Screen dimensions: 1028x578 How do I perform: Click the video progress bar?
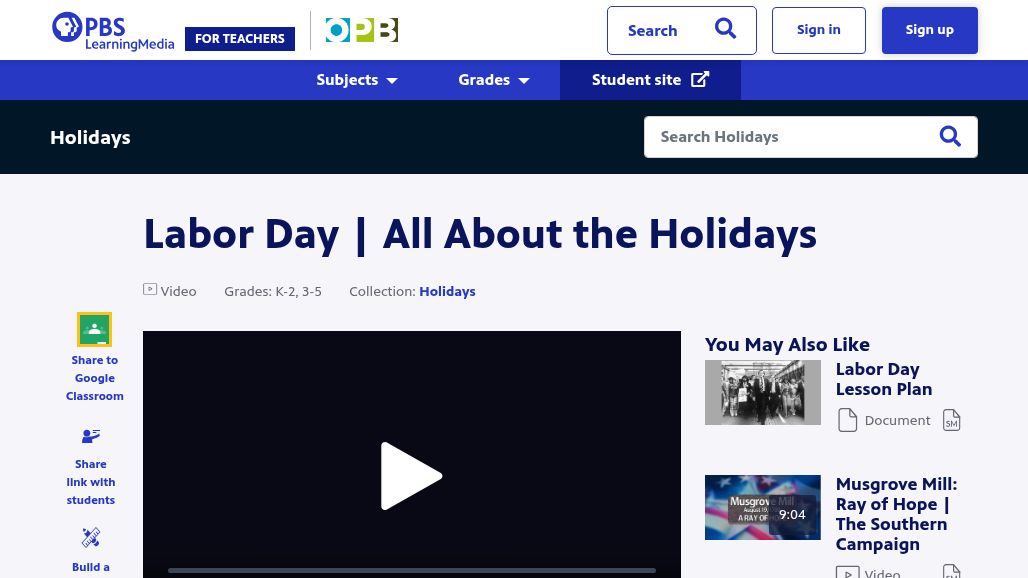coord(412,571)
